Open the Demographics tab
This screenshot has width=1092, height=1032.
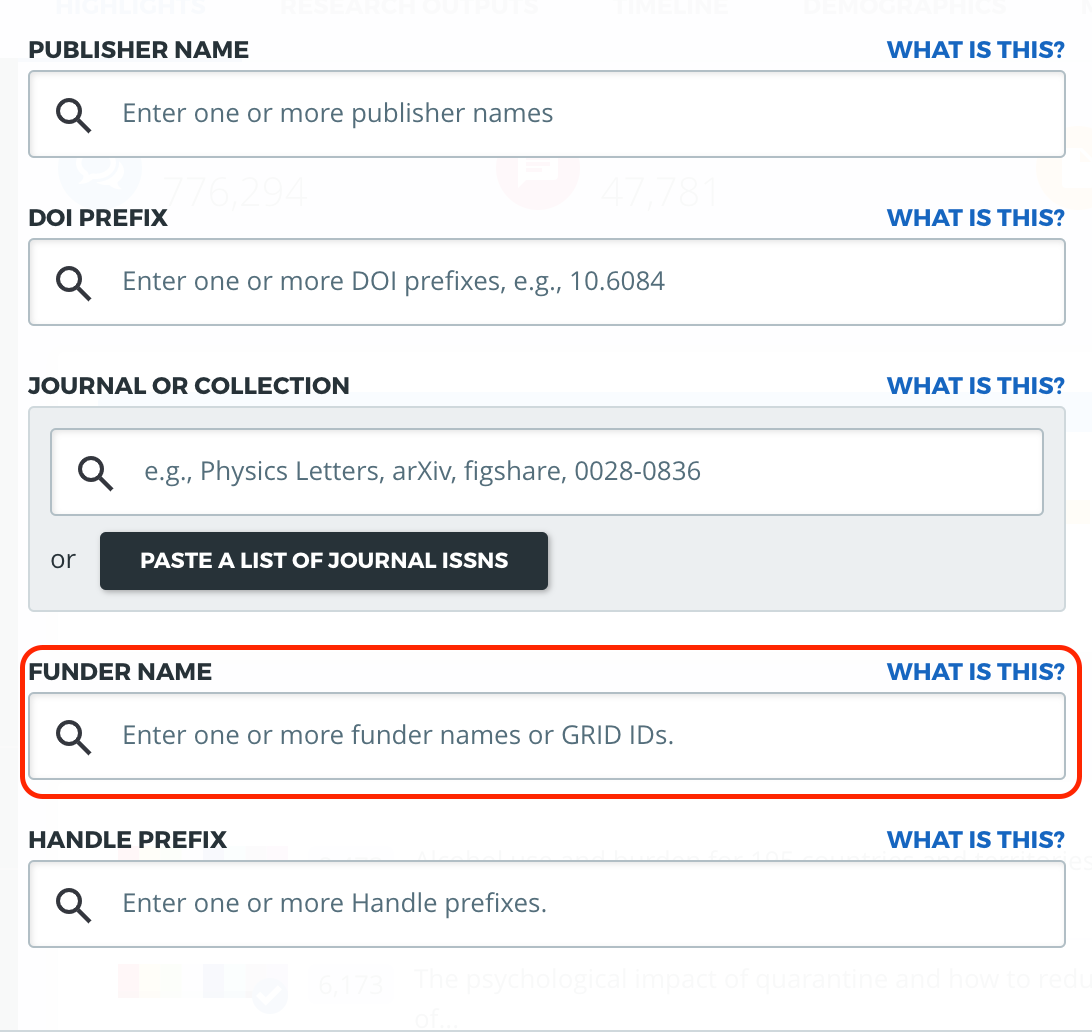(x=905, y=7)
